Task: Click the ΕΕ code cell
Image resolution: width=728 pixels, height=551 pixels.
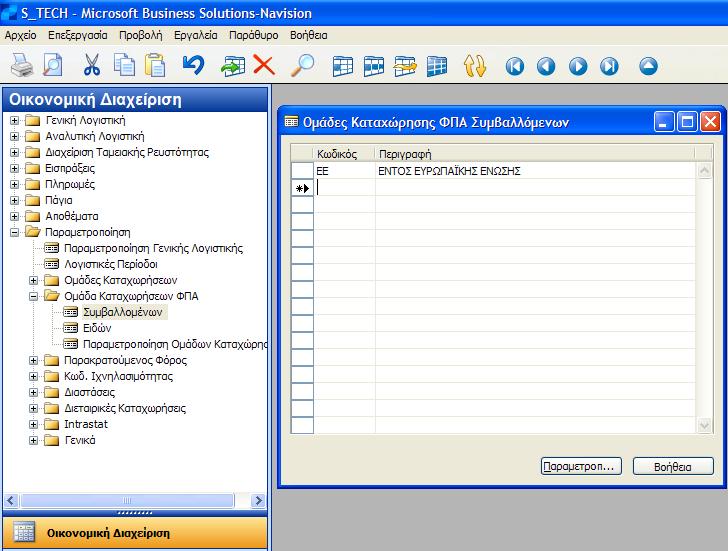Action: [344, 171]
